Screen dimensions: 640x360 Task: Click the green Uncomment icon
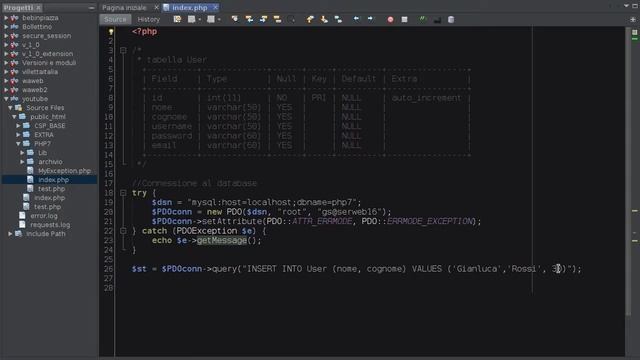pyautogui.click(x=422, y=19)
